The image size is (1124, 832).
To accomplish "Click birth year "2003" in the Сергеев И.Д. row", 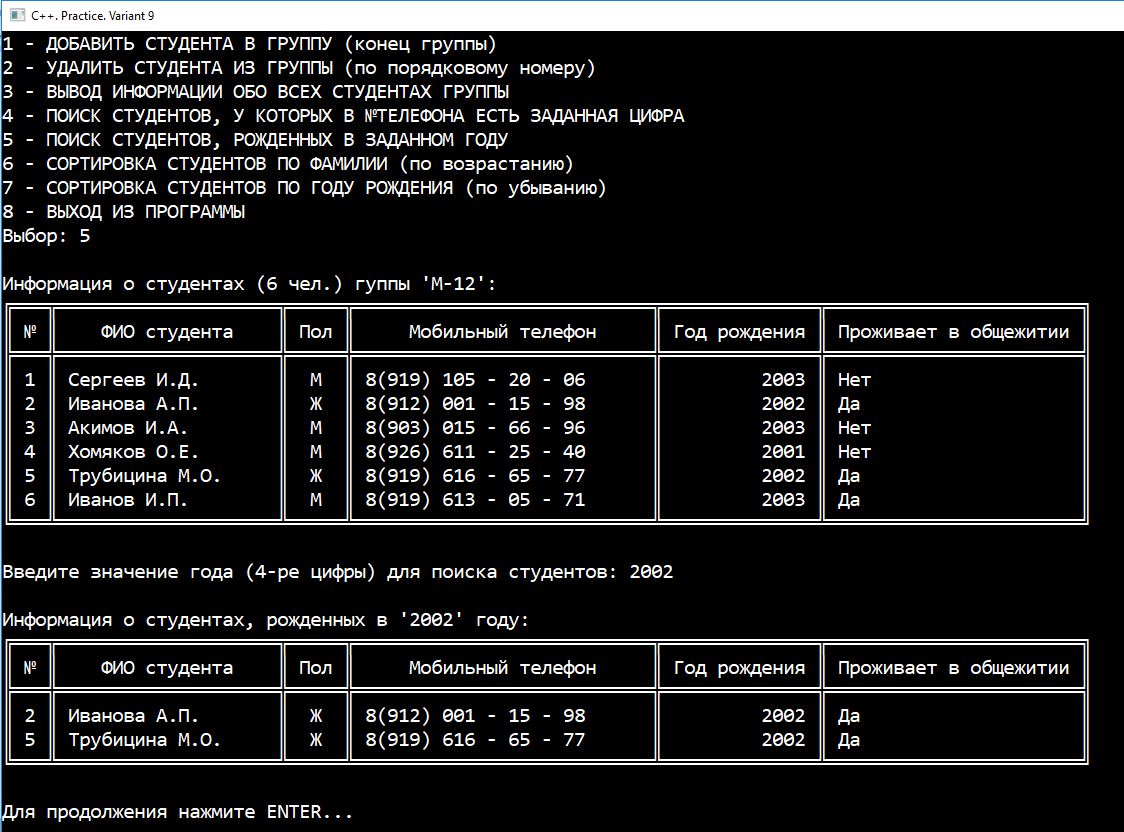I will point(783,380).
